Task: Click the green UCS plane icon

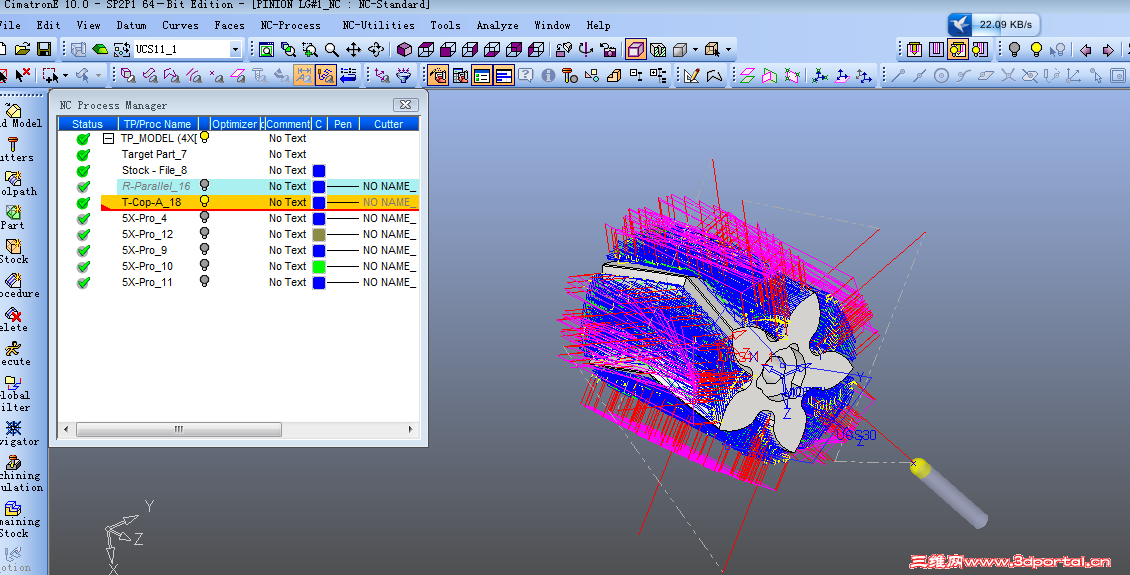Action: click(100, 49)
